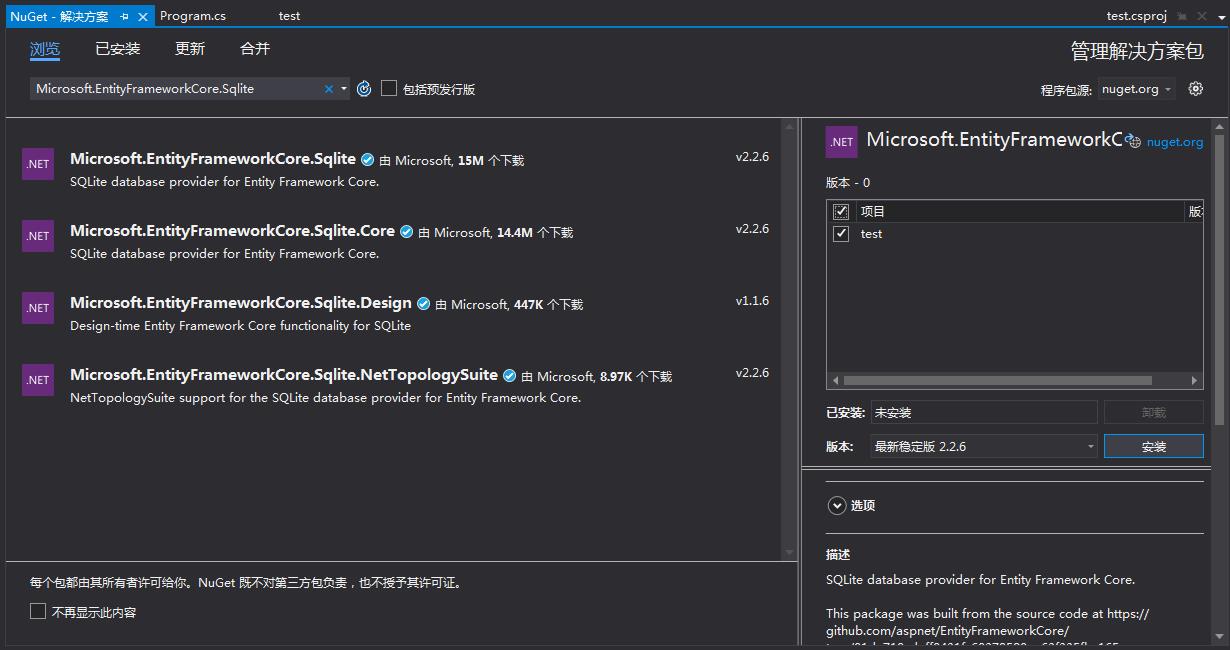Open the test document tab
The image size is (1230, 650).
click(x=289, y=16)
